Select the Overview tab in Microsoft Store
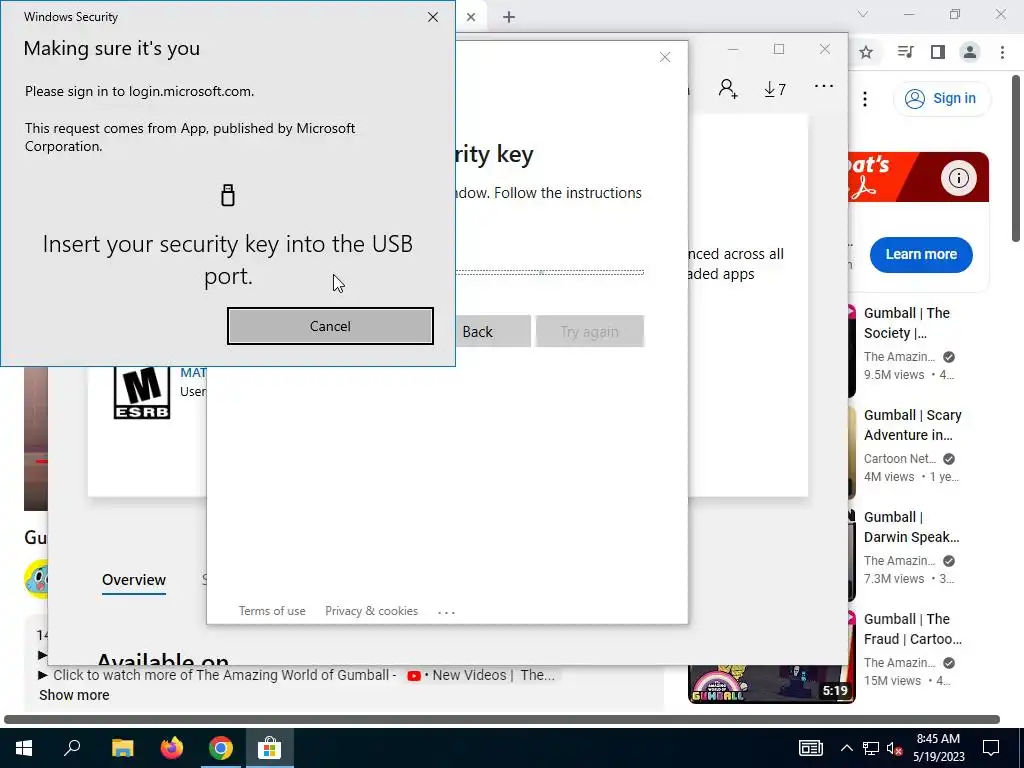Screen dimensions: 1024x768 [x=134, y=580]
